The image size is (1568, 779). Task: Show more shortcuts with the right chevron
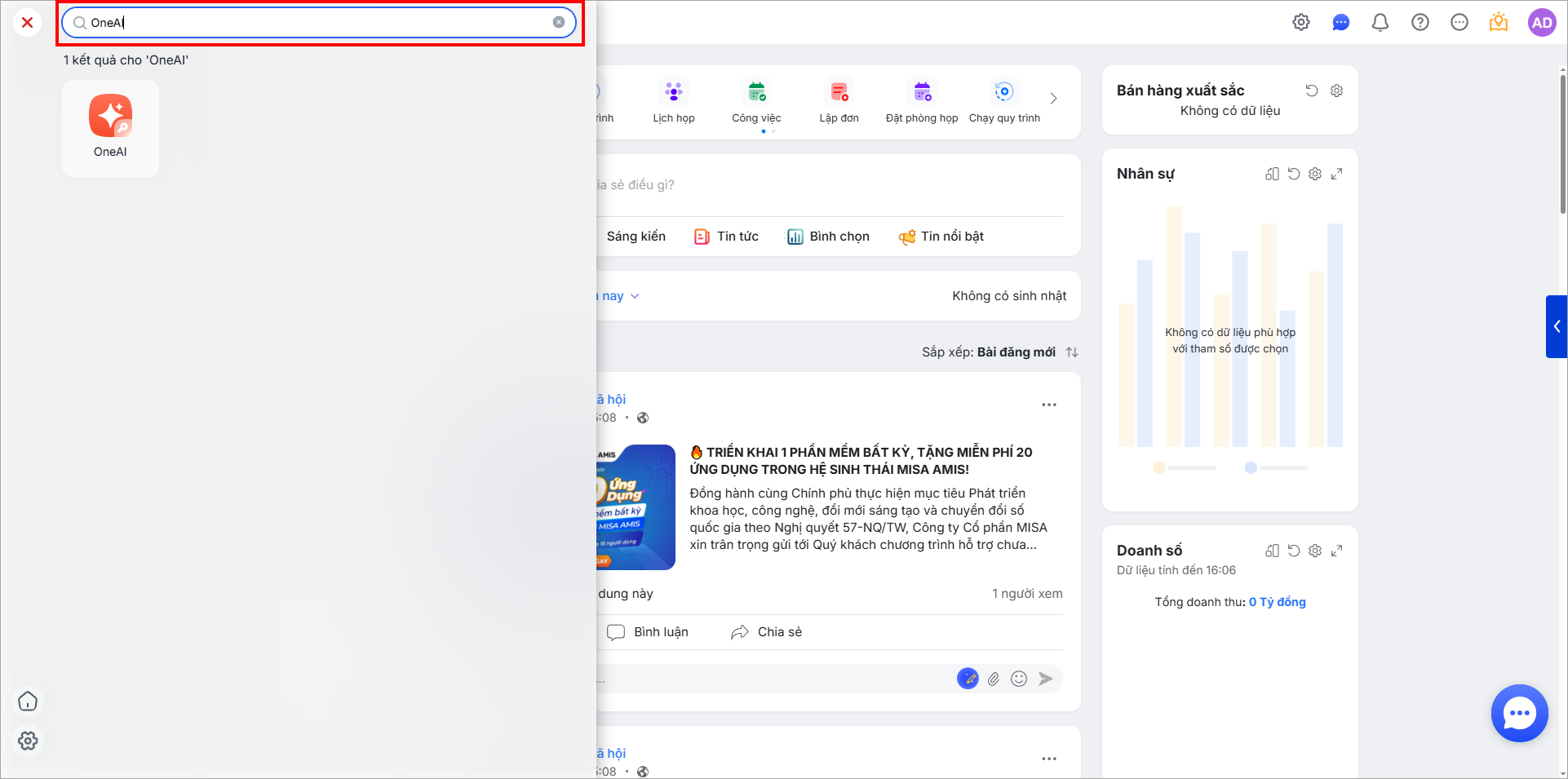pyautogui.click(x=1053, y=99)
